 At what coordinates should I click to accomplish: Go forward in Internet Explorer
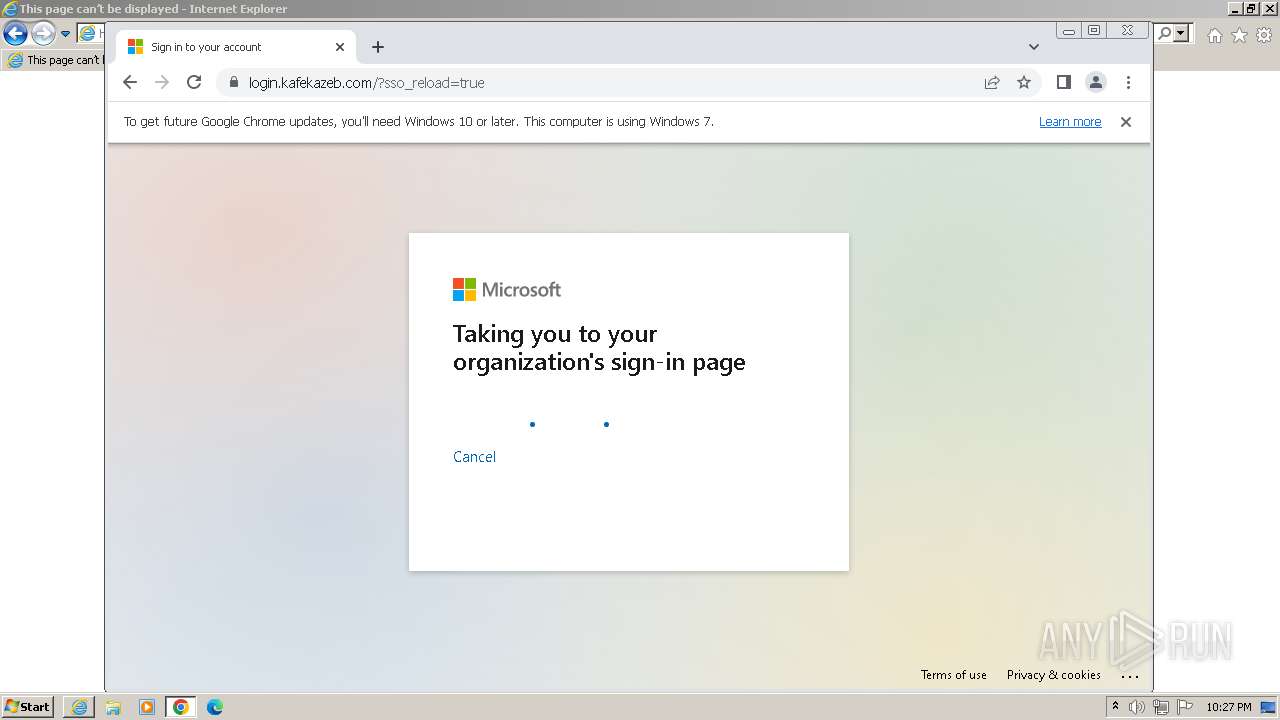tap(43, 34)
